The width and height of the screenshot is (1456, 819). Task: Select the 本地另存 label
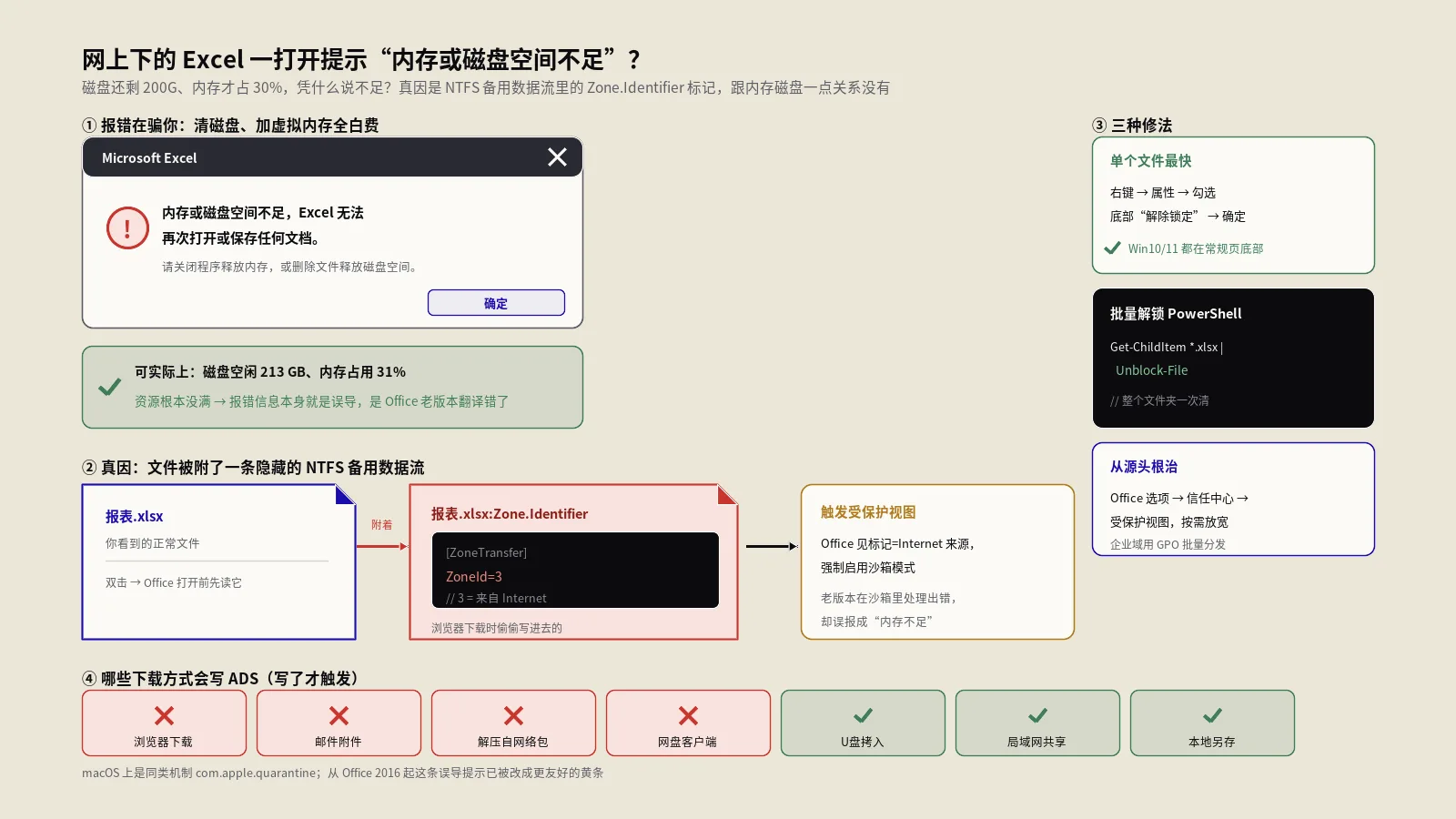[1212, 742]
